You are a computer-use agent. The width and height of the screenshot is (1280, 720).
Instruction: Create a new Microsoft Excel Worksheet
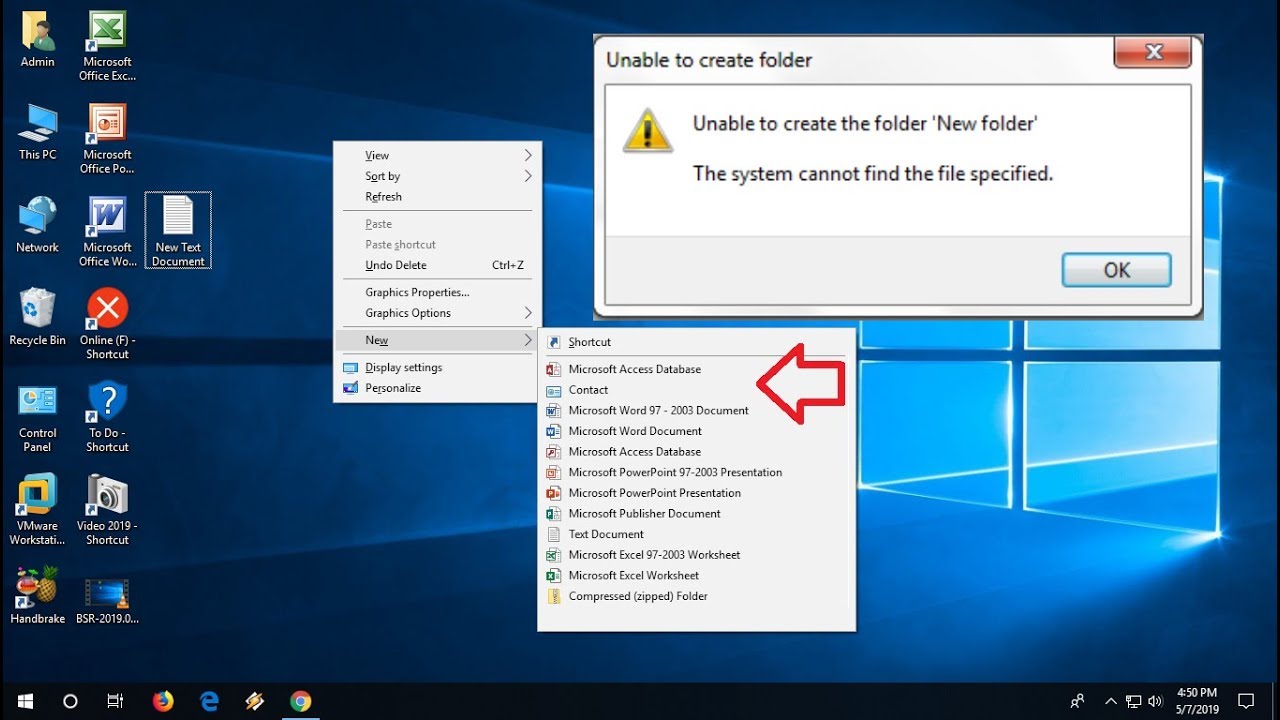tap(696, 576)
